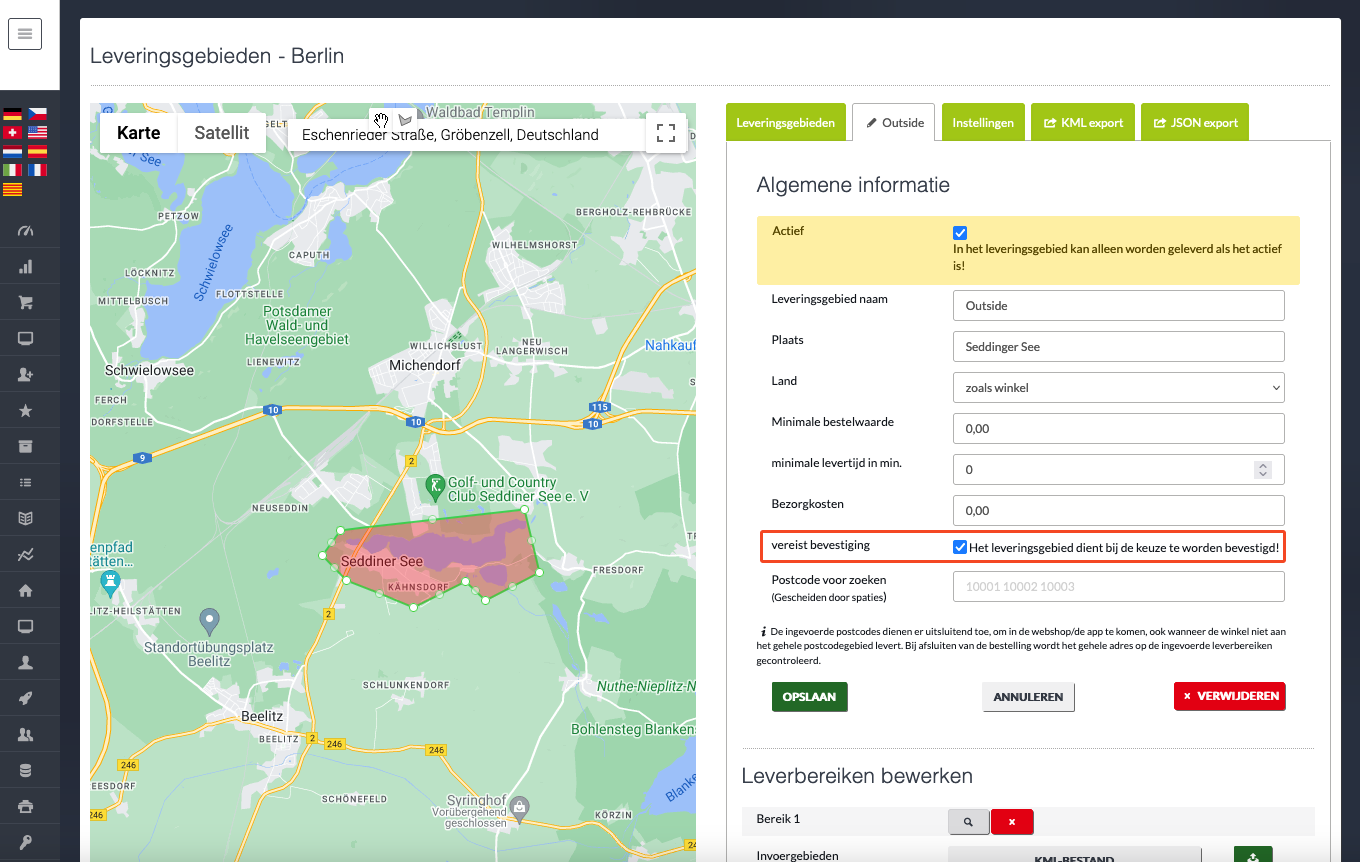
Task: Open the shopping cart sidebar icon
Action: point(26,303)
